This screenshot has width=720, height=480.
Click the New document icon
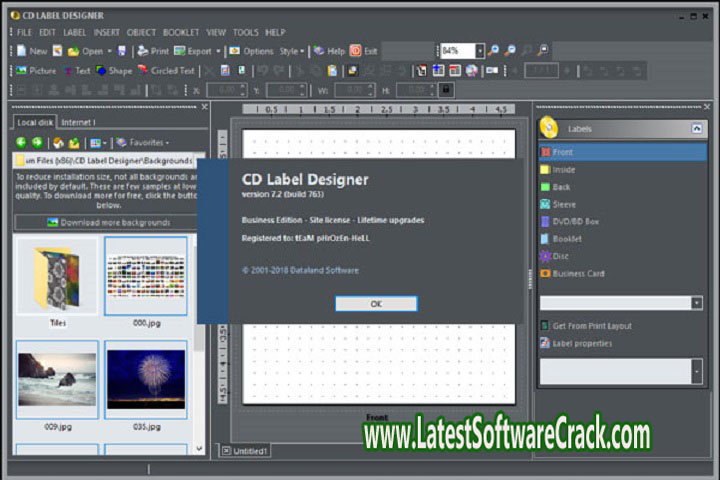pyautogui.click(x=22, y=51)
